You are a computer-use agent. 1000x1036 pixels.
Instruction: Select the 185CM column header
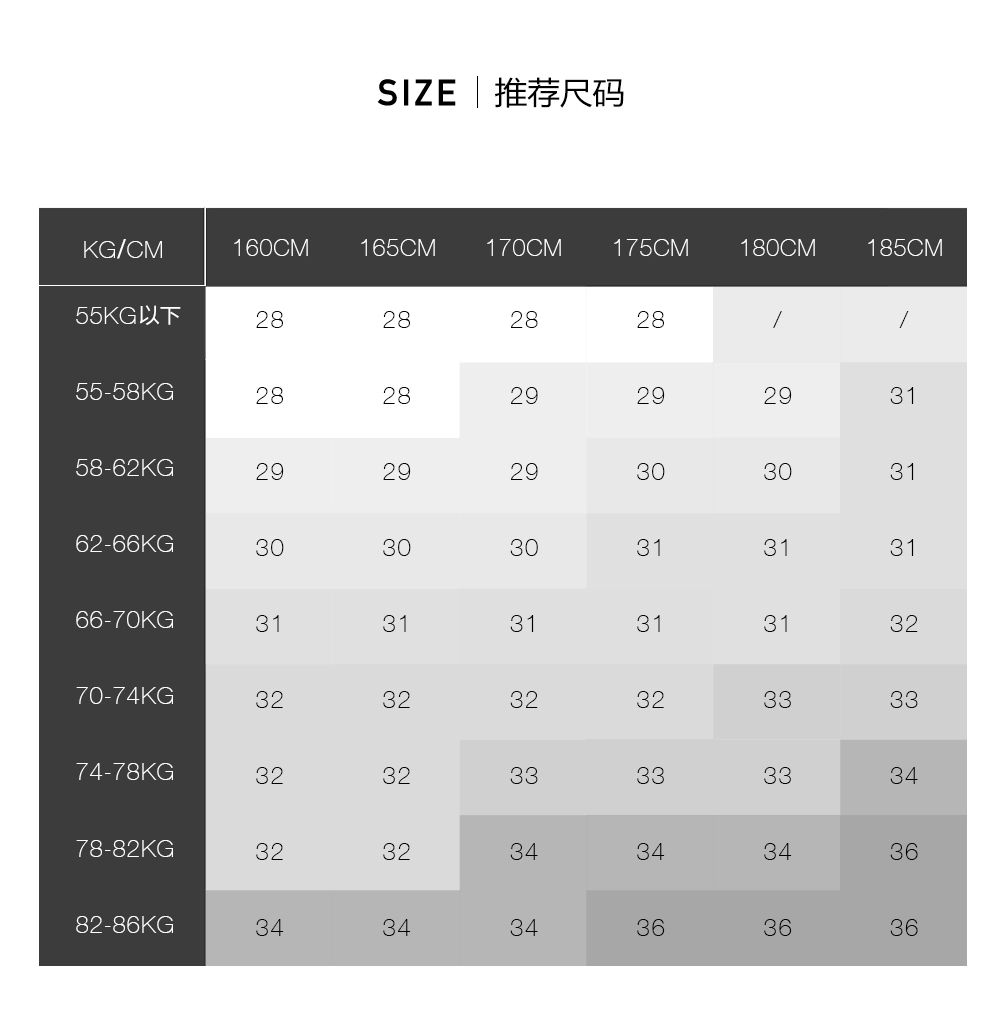click(904, 248)
